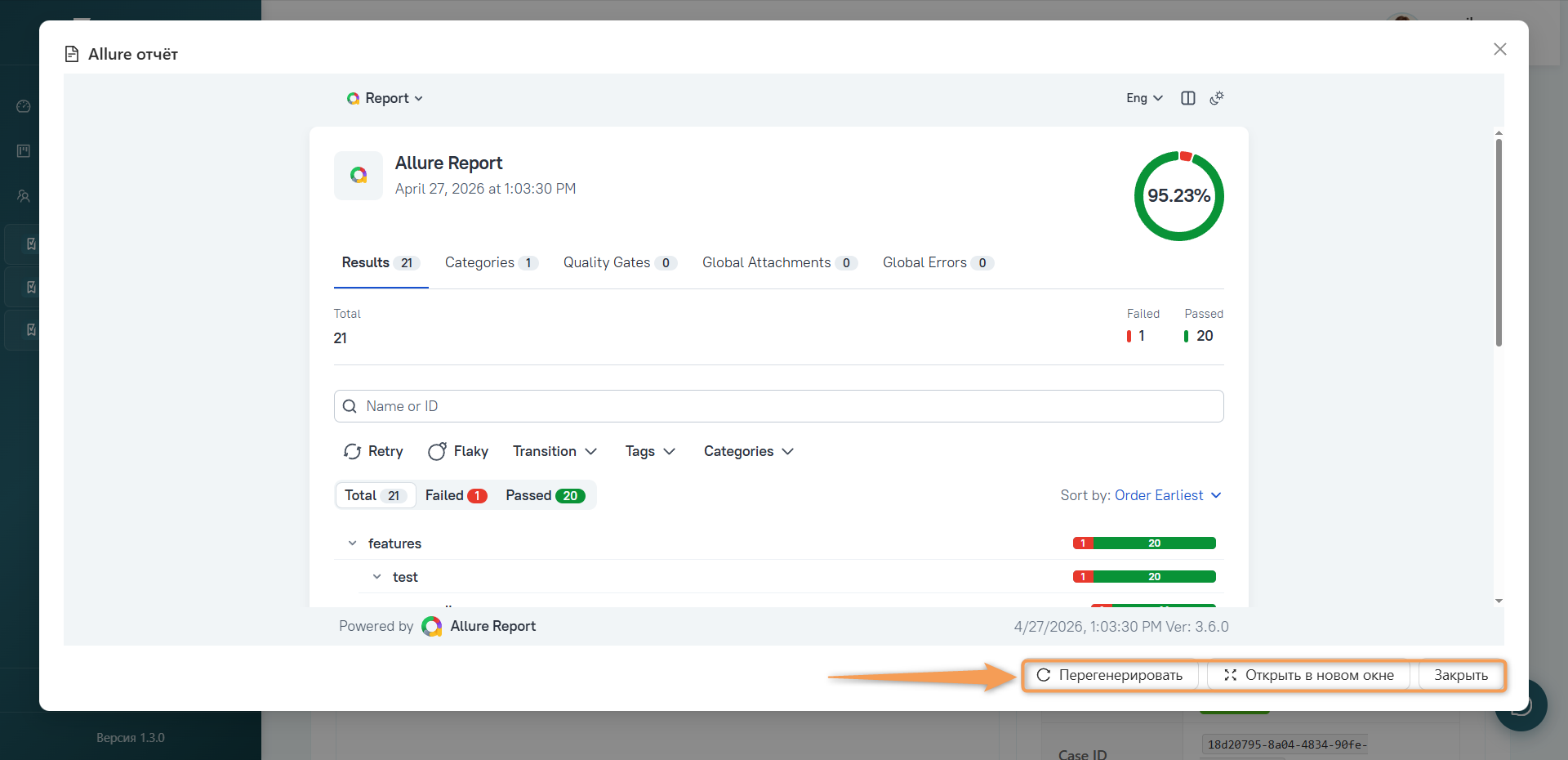This screenshot has width=1568, height=760.
Task: Switch to the Categories tab
Action: click(492, 262)
